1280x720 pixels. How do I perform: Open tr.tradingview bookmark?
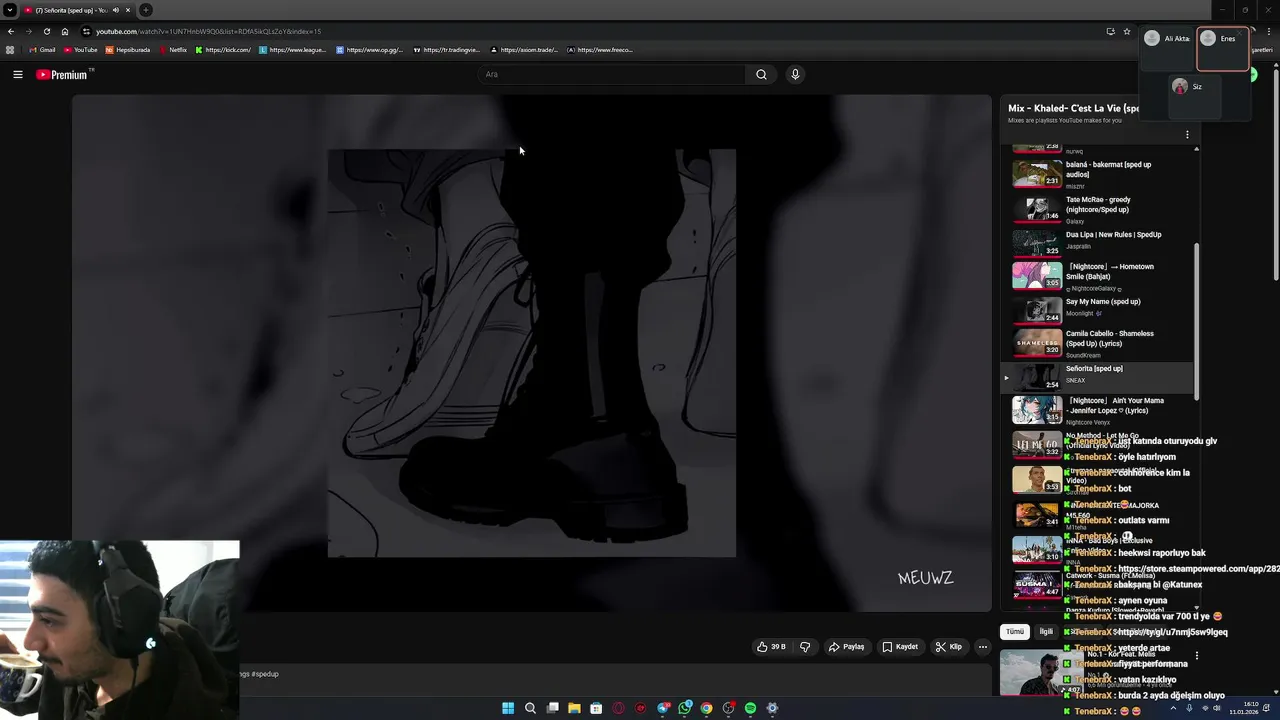446,50
